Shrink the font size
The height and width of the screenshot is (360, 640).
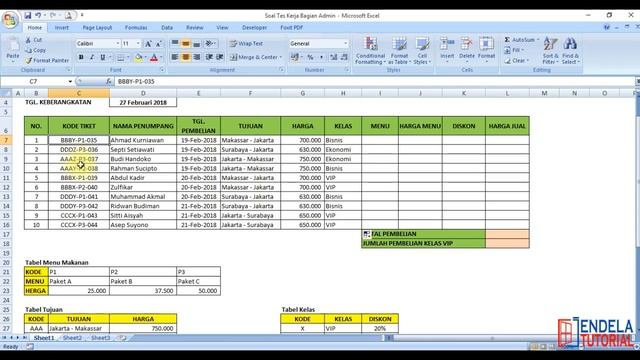(158, 44)
